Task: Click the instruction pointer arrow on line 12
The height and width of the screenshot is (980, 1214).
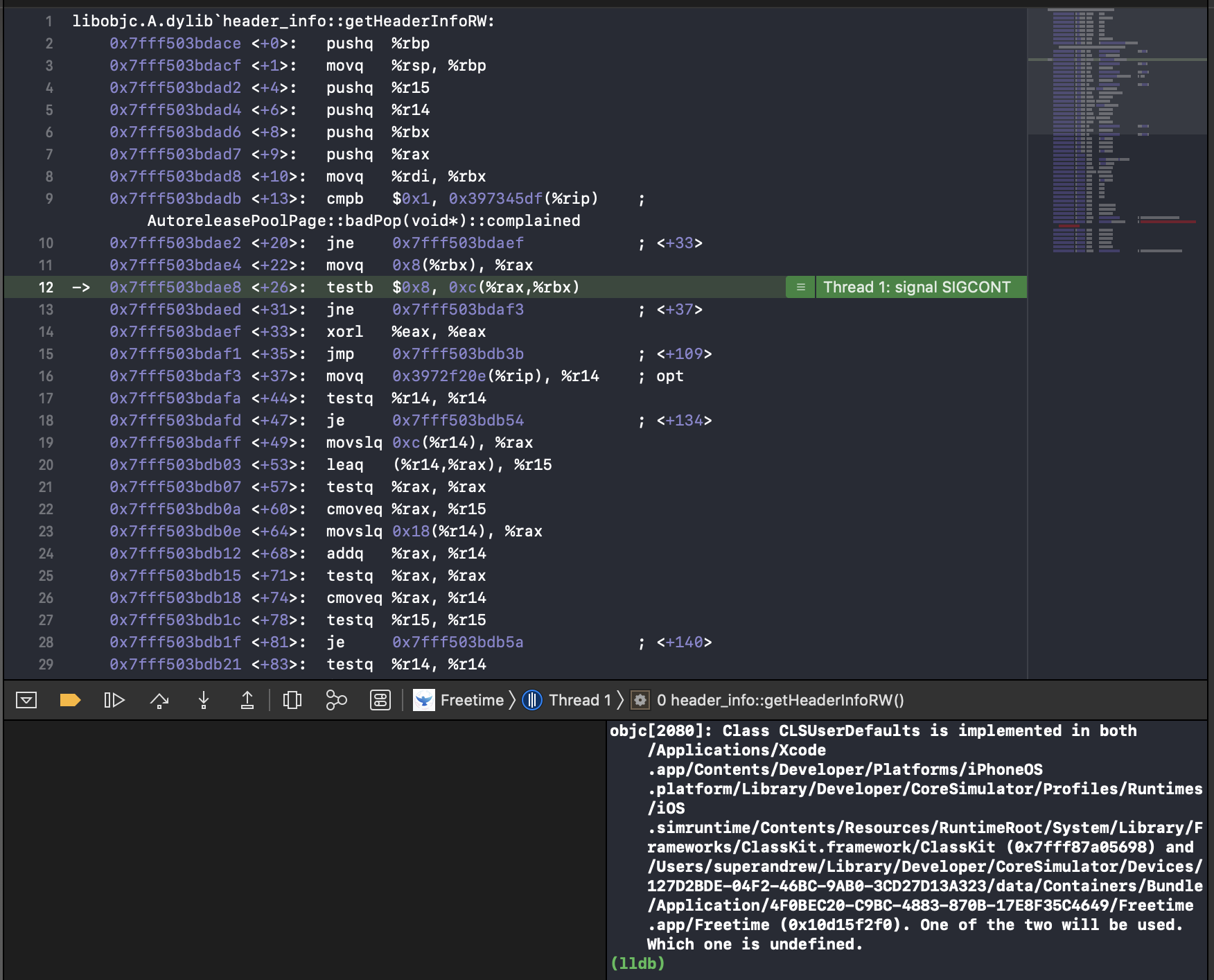Action: (x=81, y=287)
